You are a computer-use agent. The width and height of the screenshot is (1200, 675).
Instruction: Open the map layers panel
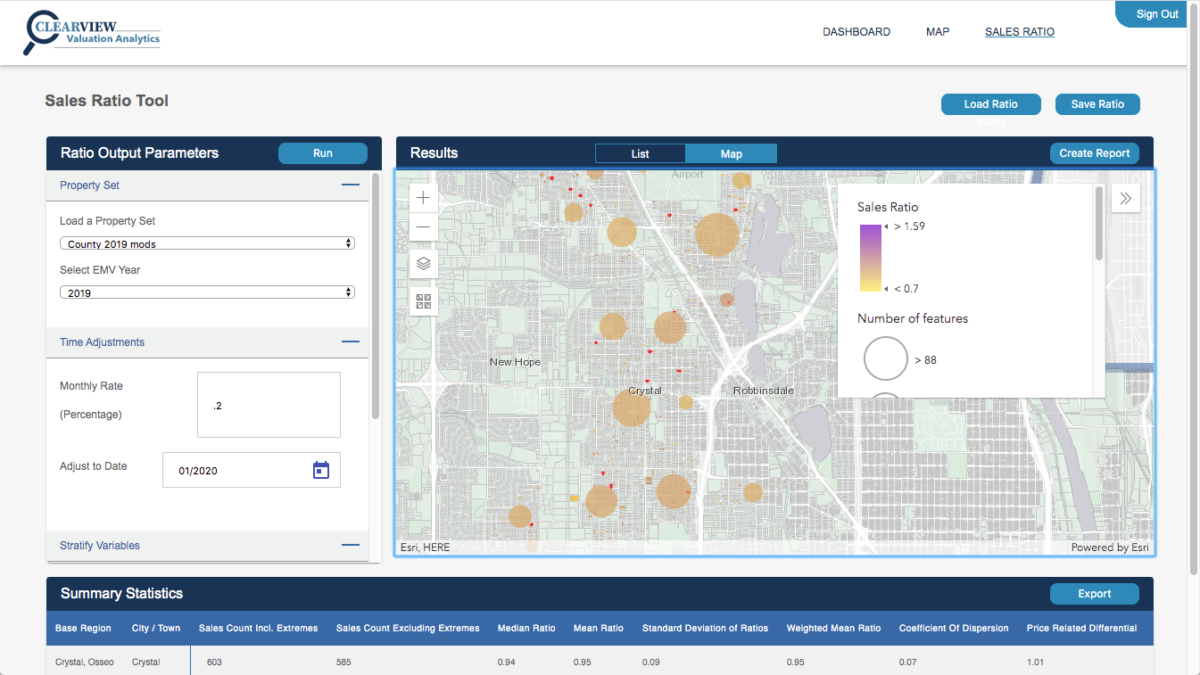[x=422, y=263]
